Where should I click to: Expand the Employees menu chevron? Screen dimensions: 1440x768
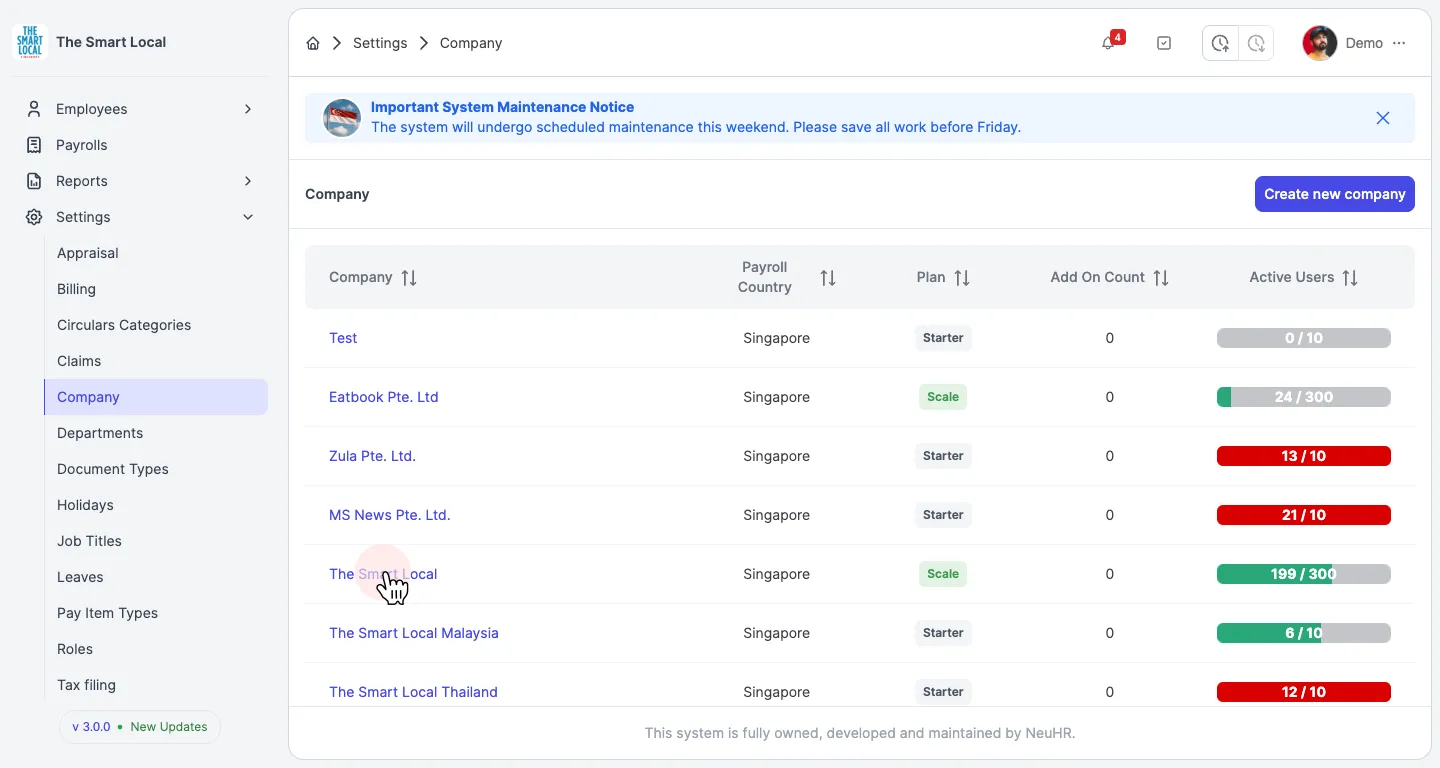tap(248, 109)
